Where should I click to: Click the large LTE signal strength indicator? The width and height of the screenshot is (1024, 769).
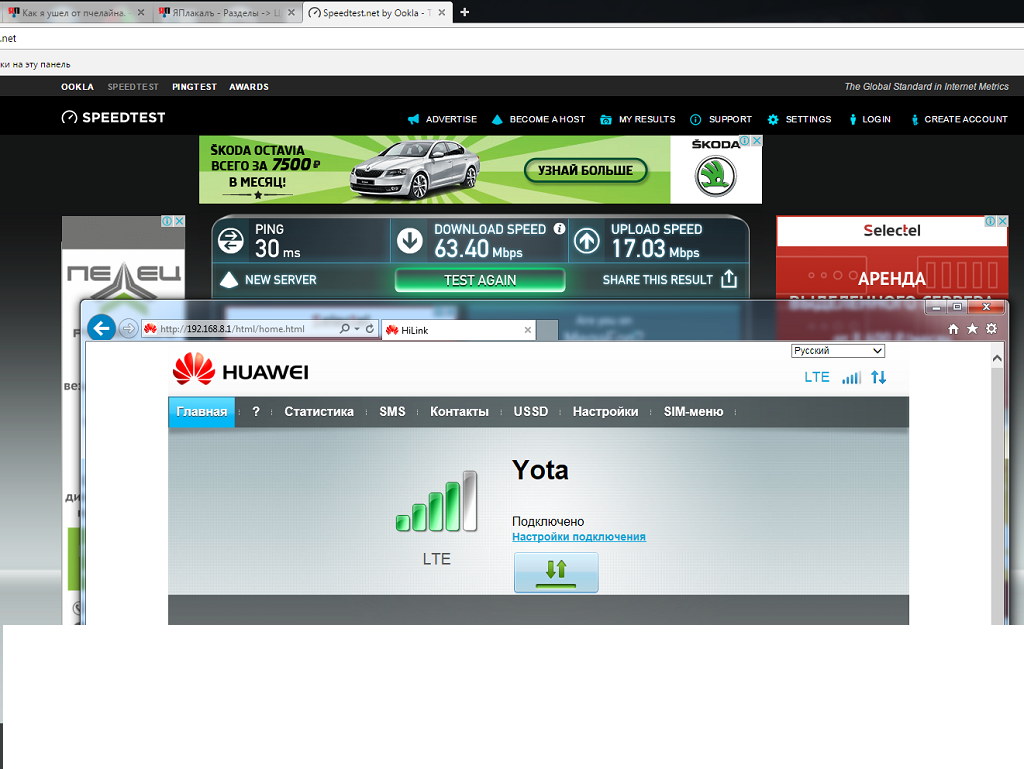437,501
